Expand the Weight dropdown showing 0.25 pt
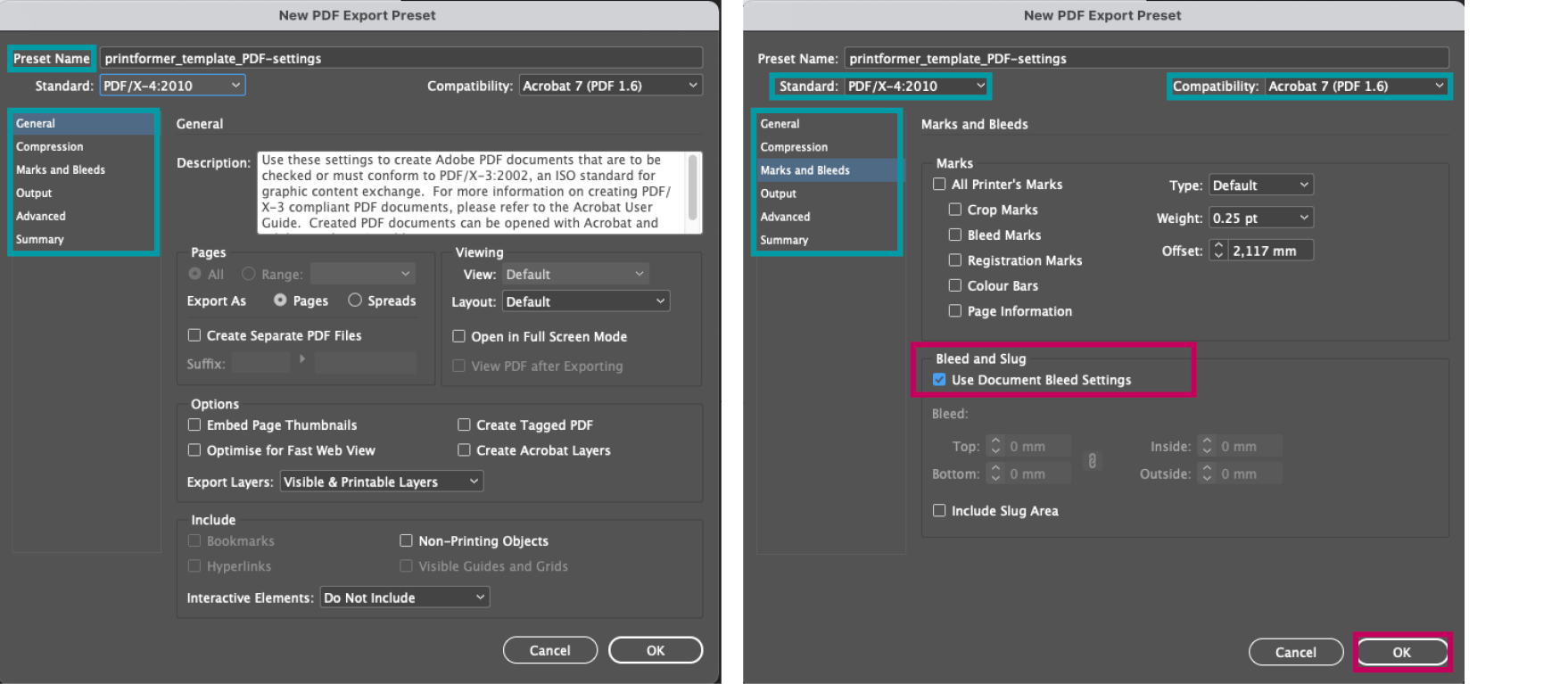This screenshot has width=1568, height=684. click(1260, 218)
